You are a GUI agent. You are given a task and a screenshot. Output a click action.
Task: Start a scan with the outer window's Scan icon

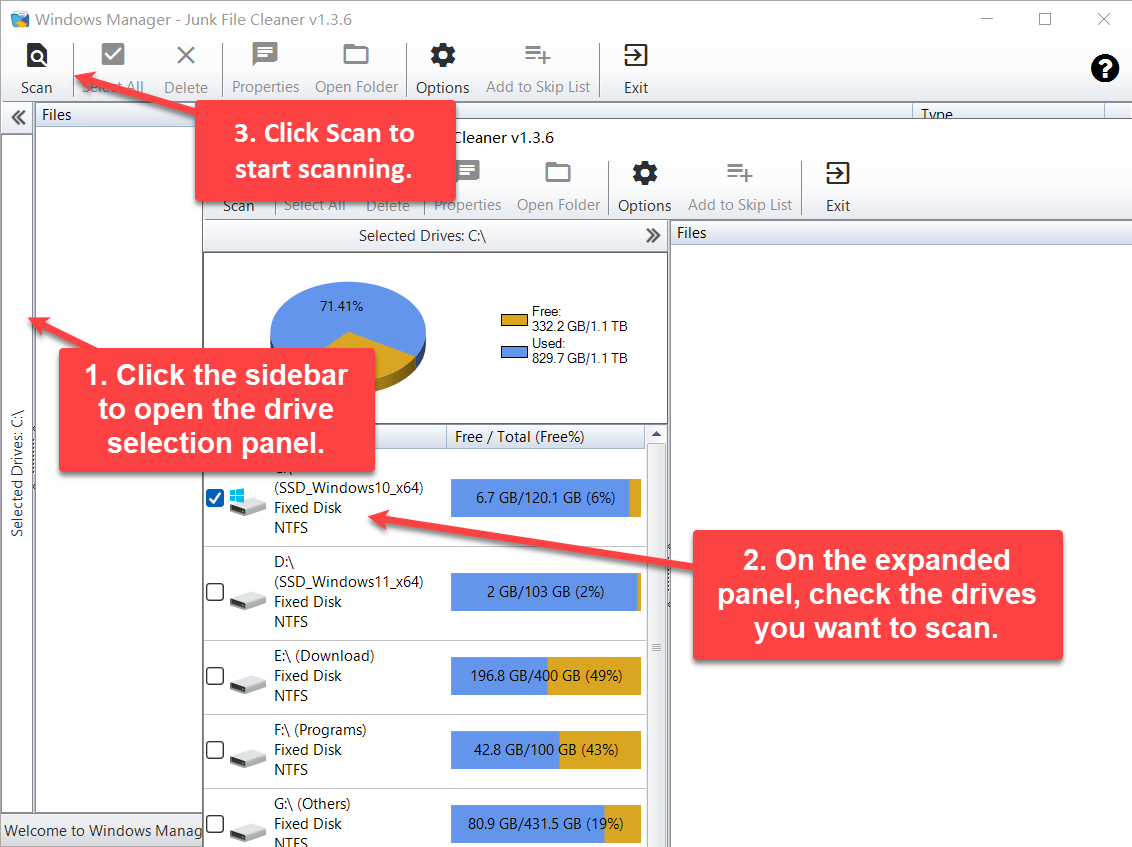37,56
